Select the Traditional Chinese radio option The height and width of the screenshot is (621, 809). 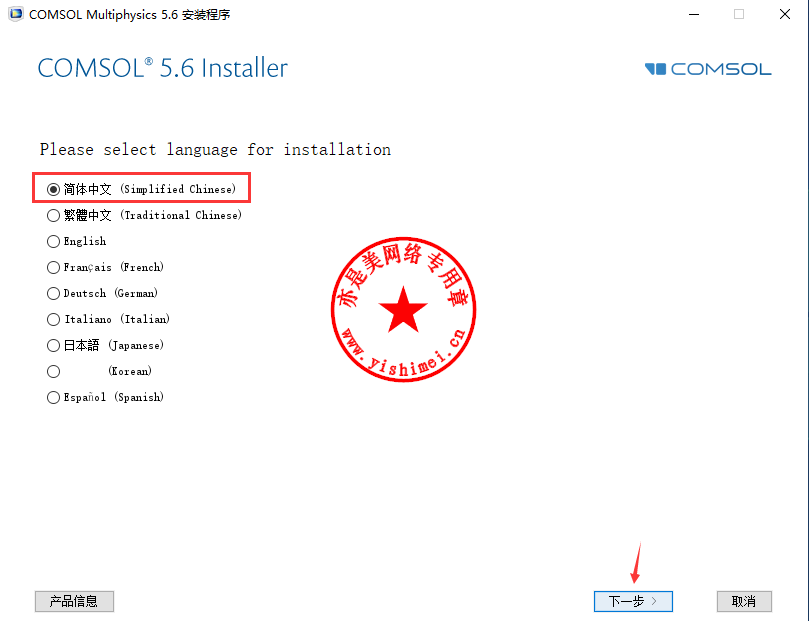(53, 215)
